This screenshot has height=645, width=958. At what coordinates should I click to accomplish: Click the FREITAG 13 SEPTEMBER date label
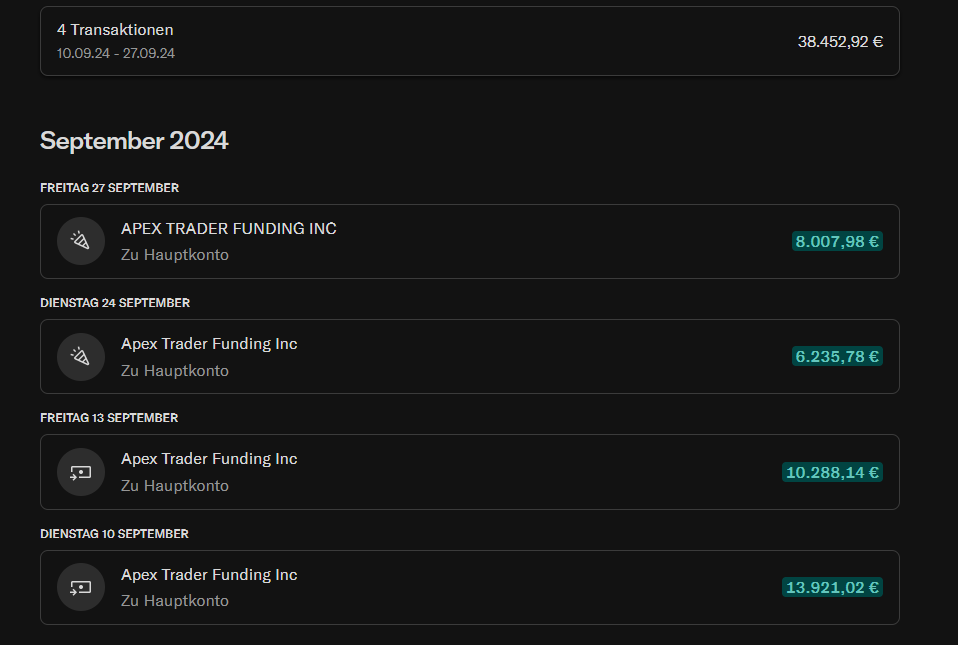[109, 418]
